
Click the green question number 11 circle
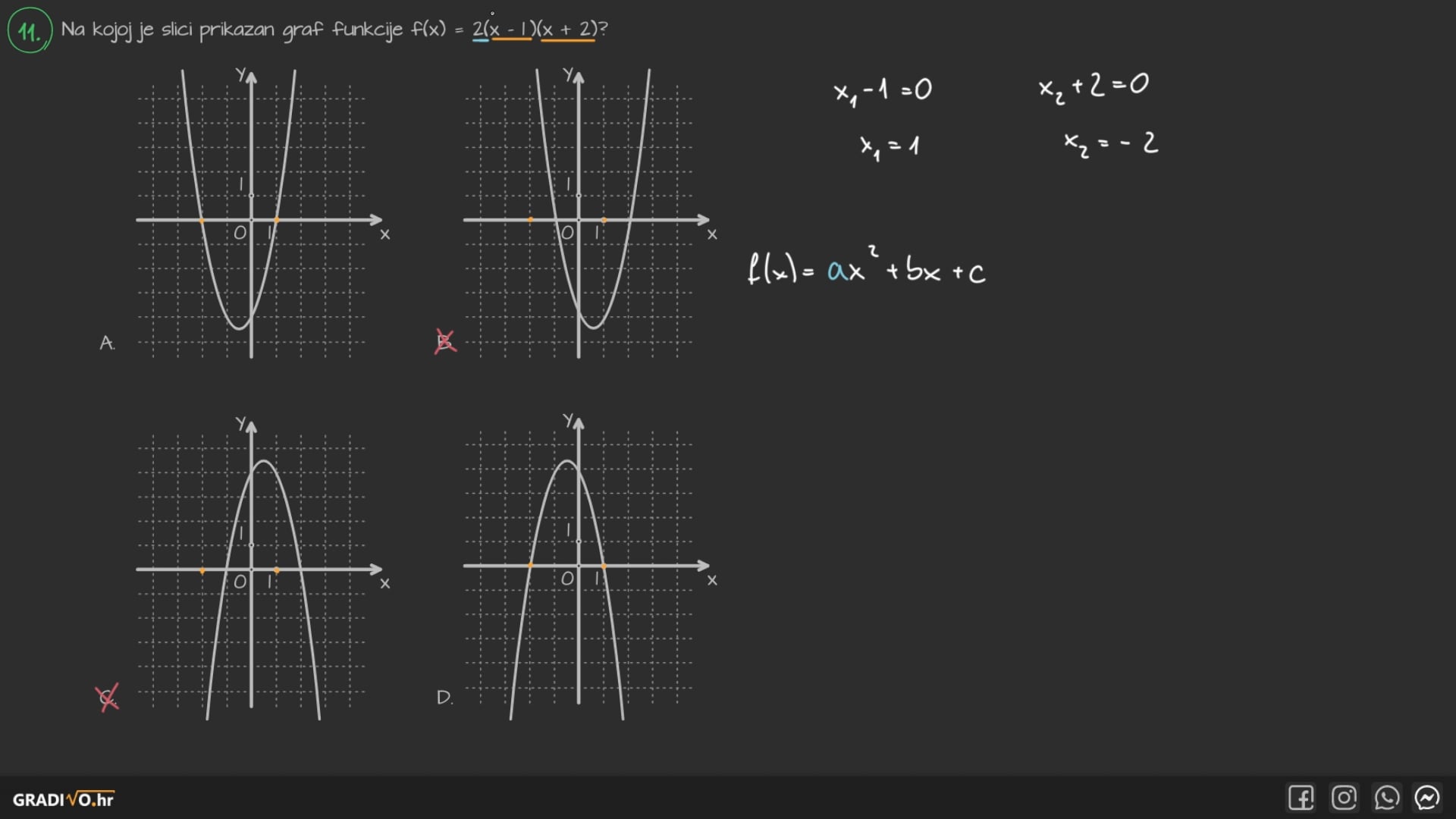click(x=30, y=31)
